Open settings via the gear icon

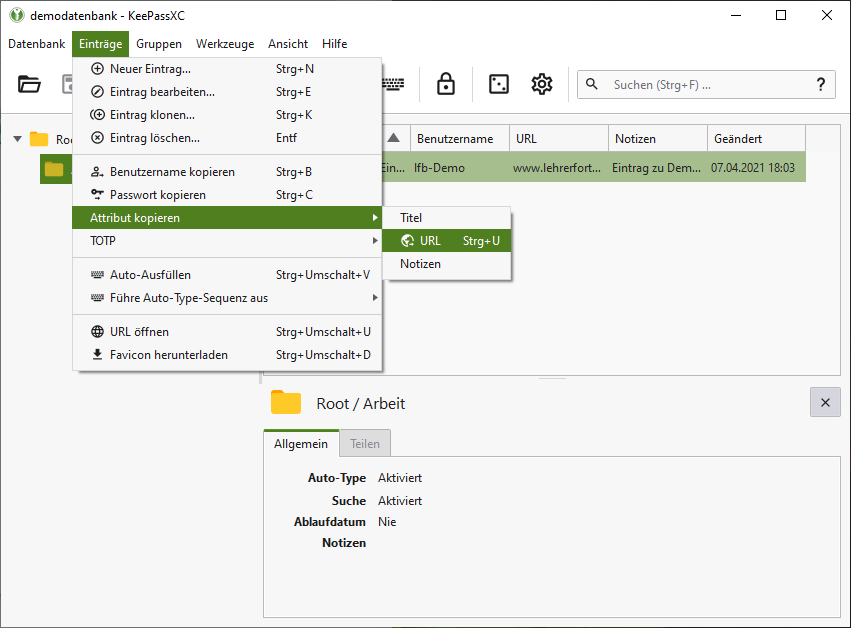(542, 85)
